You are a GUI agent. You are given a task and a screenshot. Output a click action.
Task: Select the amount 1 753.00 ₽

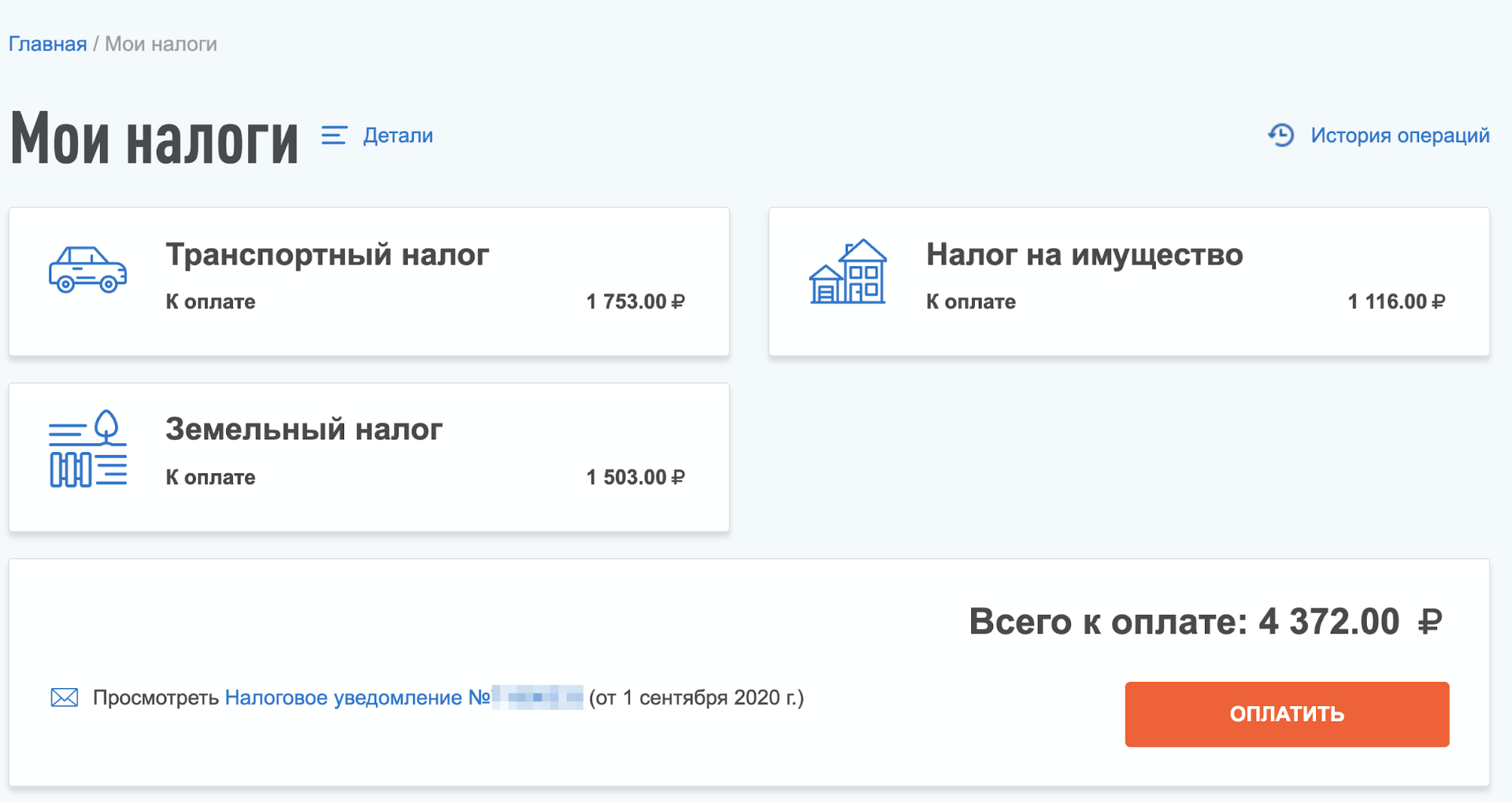pyautogui.click(x=635, y=302)
